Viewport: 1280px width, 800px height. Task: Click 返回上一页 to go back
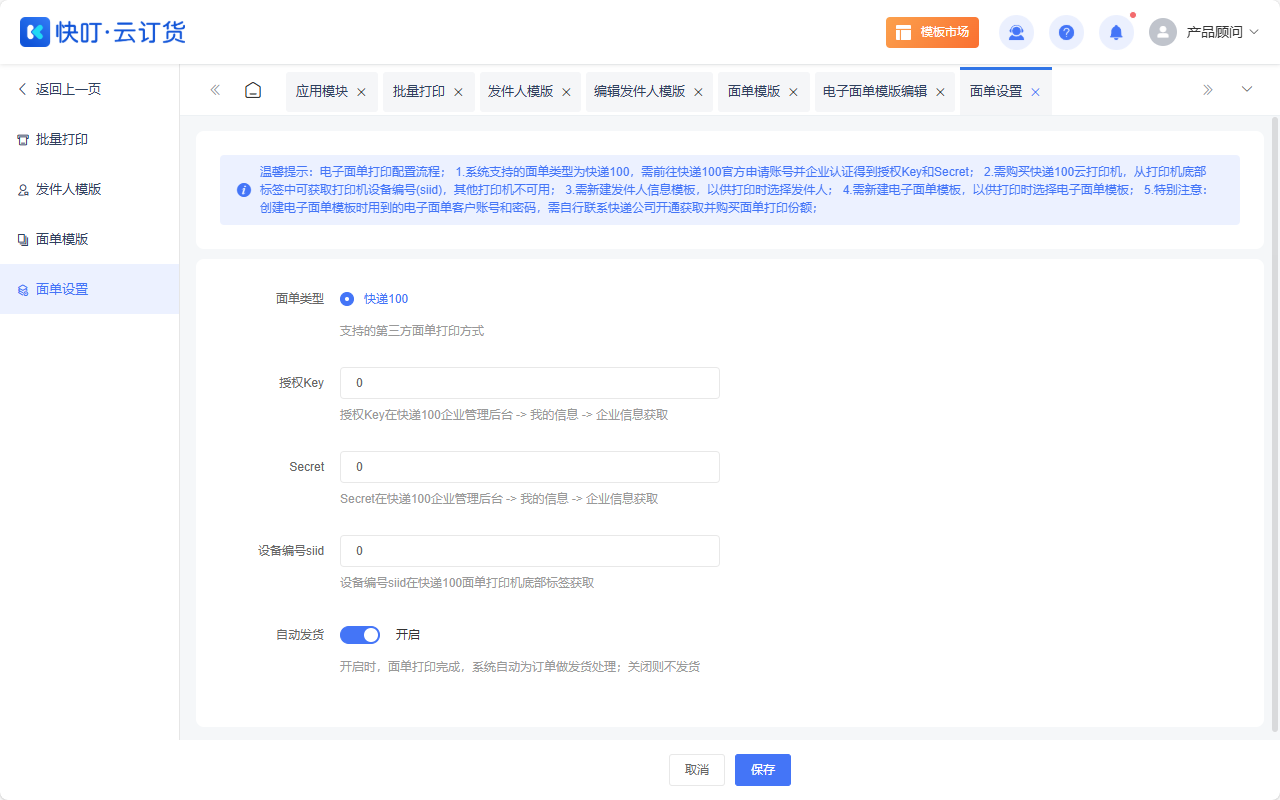pos(60,89)
